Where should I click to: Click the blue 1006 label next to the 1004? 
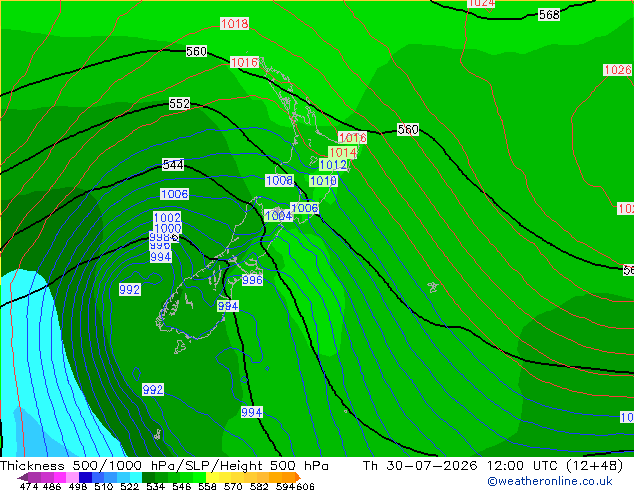[305, 208]
